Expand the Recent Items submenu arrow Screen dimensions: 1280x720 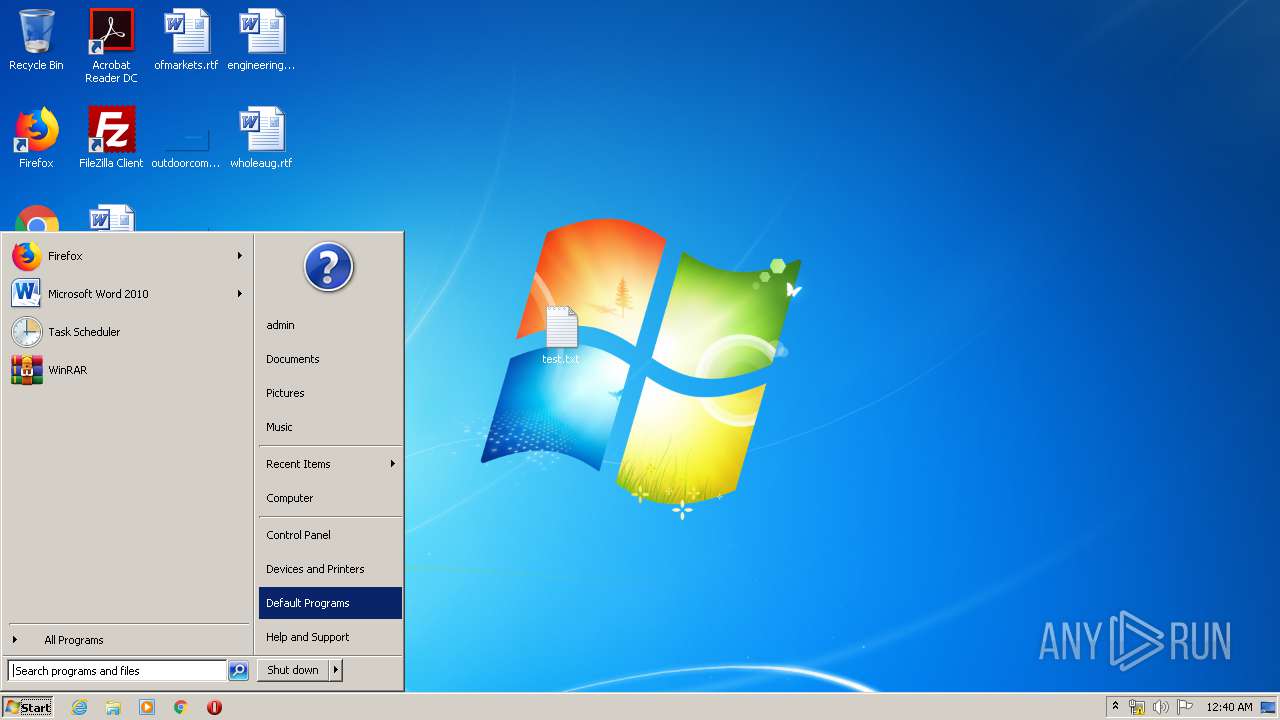(392, 464)
